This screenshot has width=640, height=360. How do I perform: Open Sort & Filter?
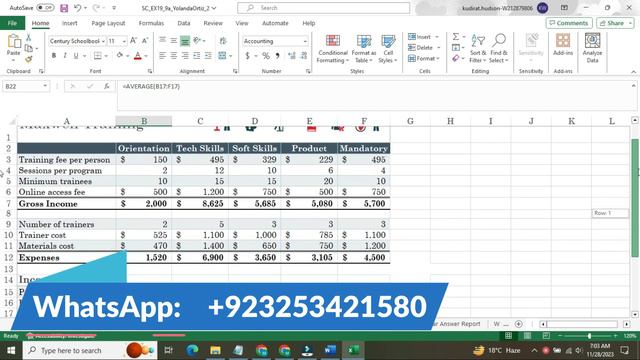pos(478,49)
